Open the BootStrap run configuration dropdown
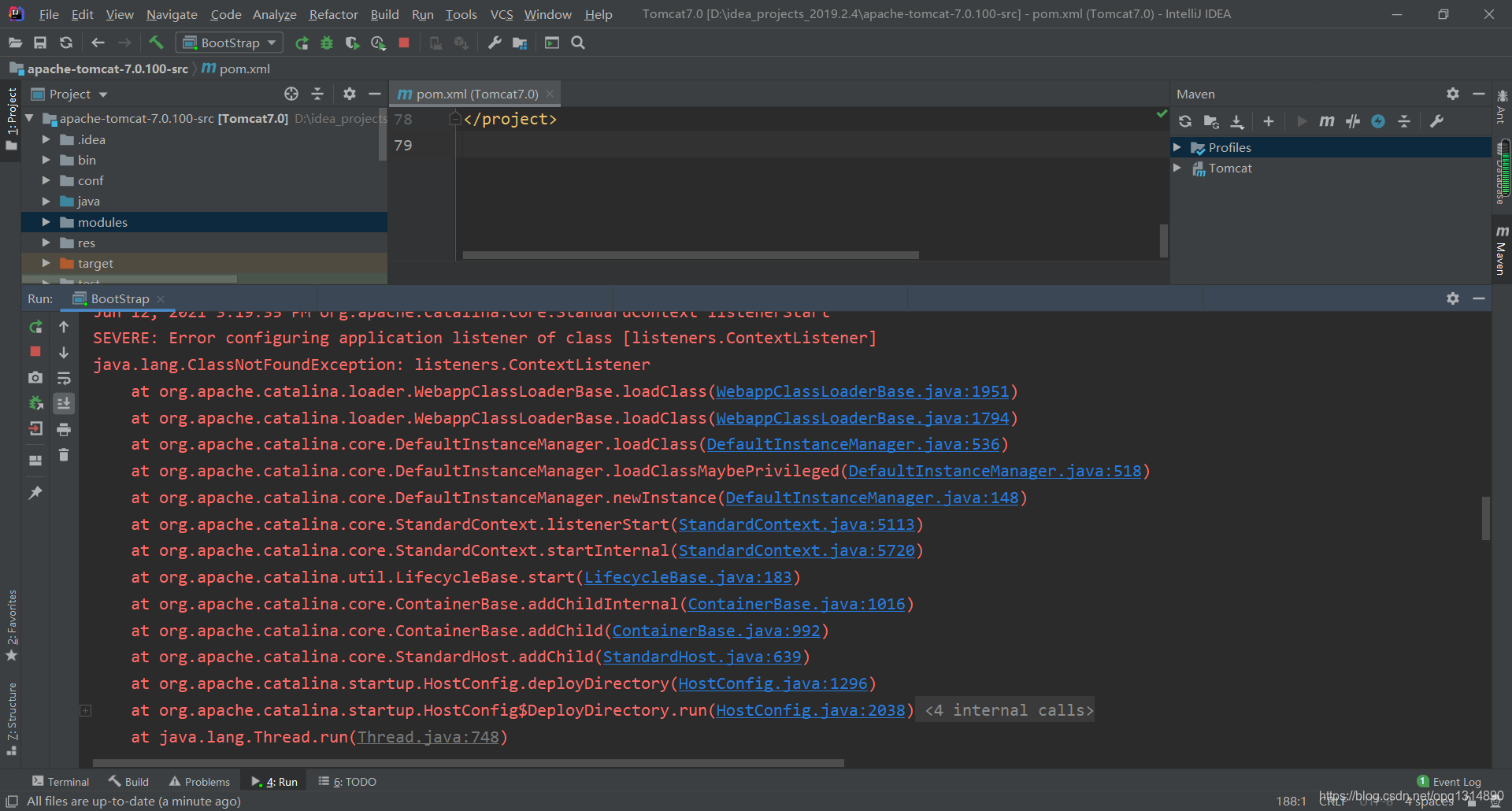This screenshot has width=1512, height=811. coord(229,43)
